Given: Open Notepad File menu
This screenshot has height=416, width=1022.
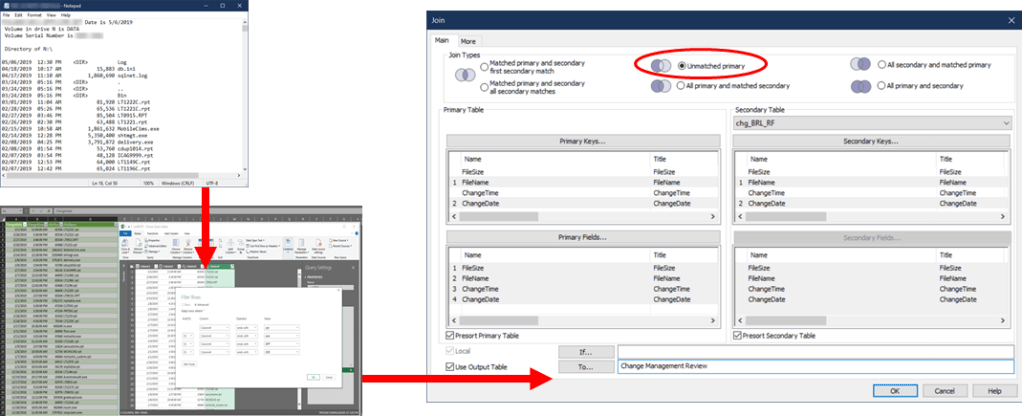Looking at the screenshot, I should [x=7, y=14].
